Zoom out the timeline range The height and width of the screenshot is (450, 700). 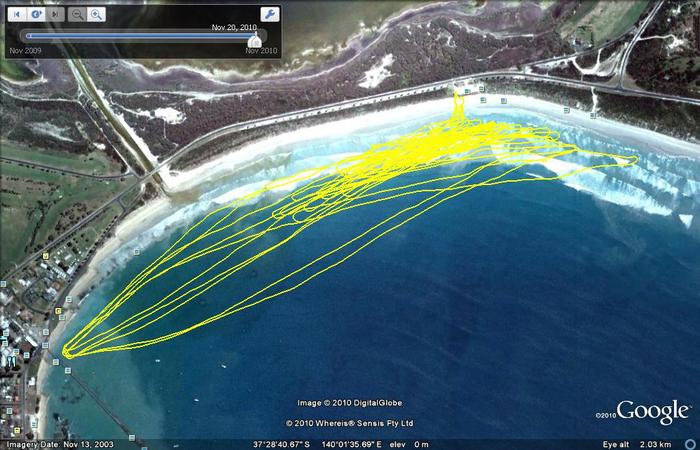tap(79, 14)
